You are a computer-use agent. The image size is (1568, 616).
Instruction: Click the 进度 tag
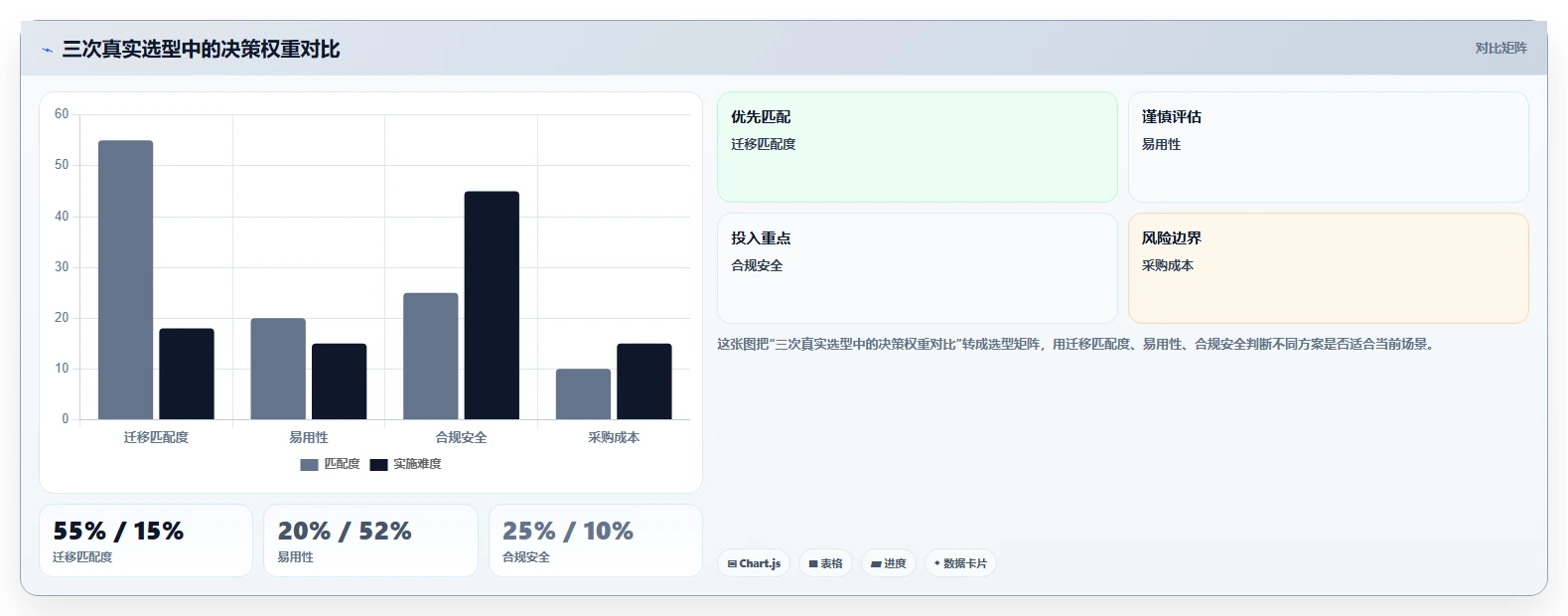(889, 563)
